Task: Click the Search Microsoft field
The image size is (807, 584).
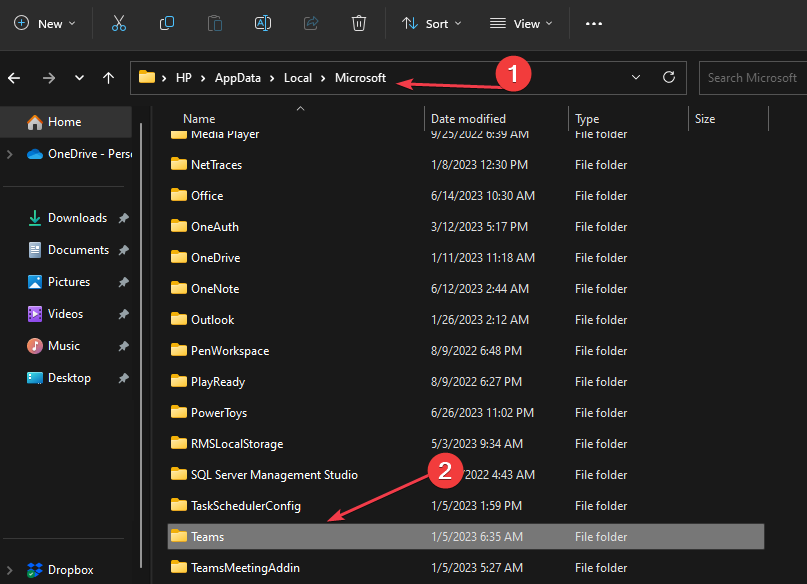Action: 752,78
